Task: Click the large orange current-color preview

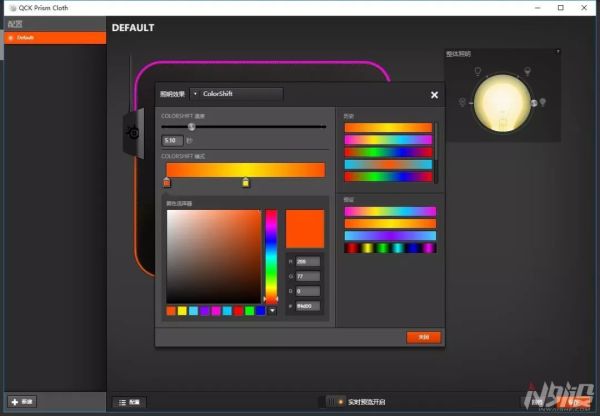Action: pyautogui.click(x=305, y=228)
